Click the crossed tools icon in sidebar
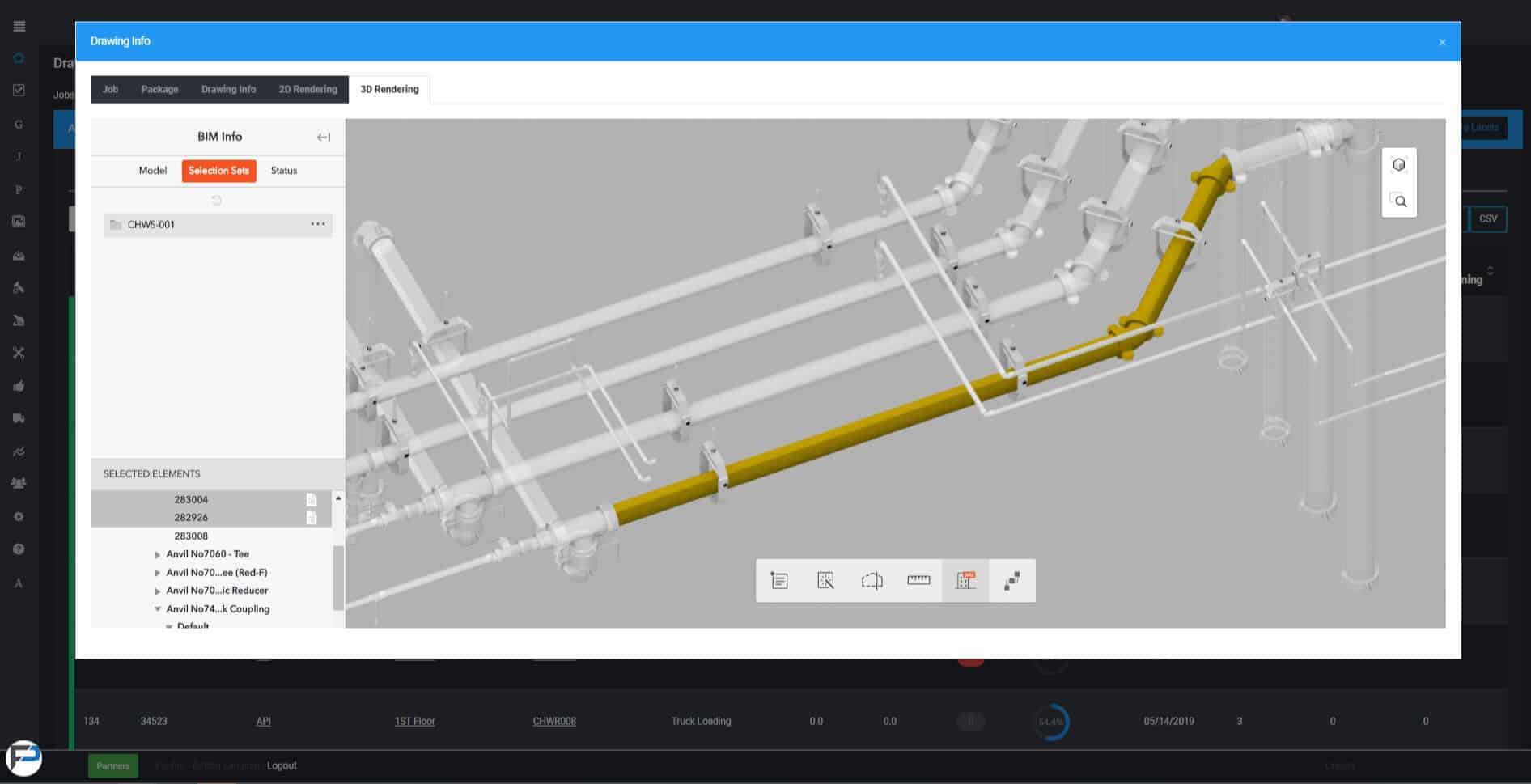The height and width of the screenshot is (784, 1531). click(x=19, y=353)
